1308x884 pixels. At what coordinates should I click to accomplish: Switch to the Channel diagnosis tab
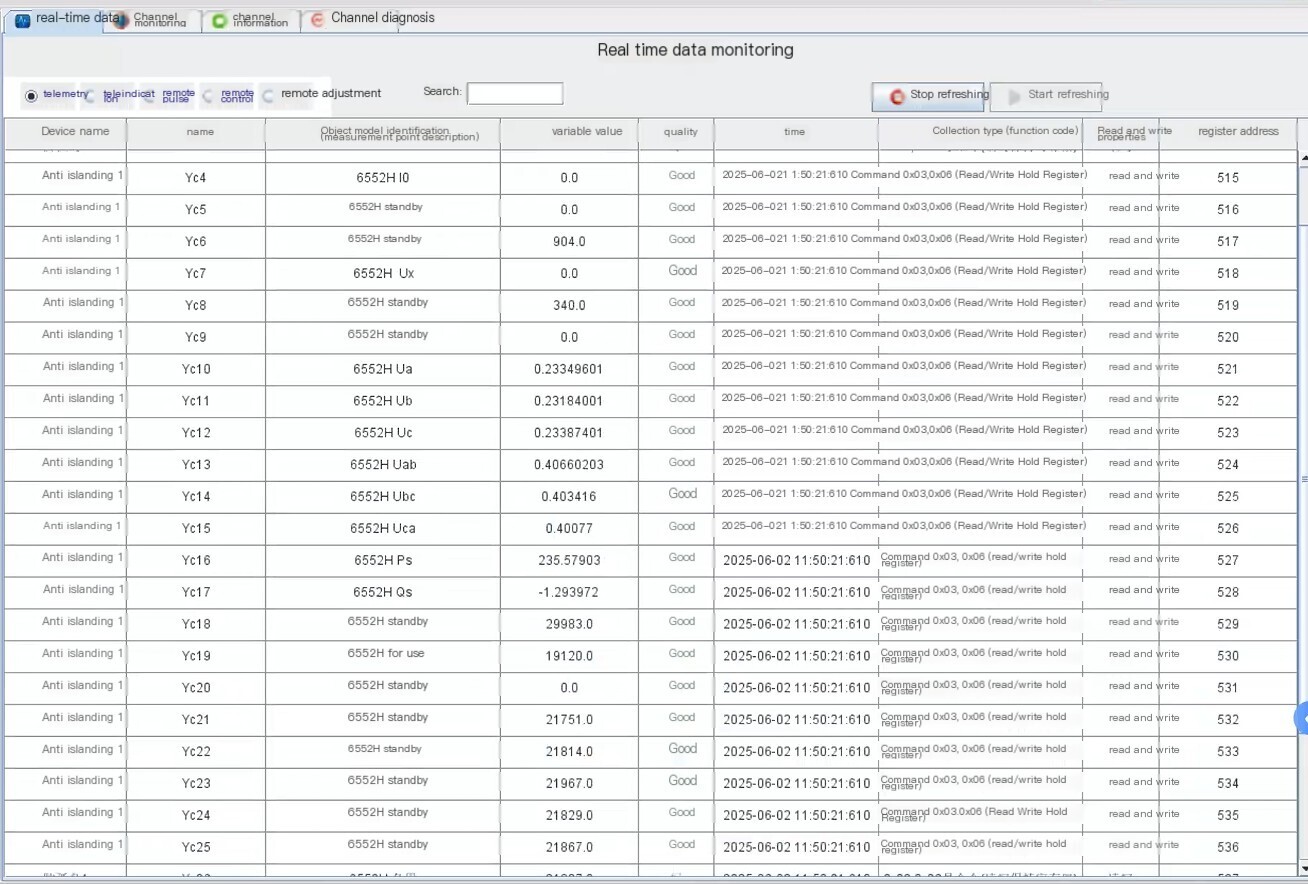[x=372, y=18]
